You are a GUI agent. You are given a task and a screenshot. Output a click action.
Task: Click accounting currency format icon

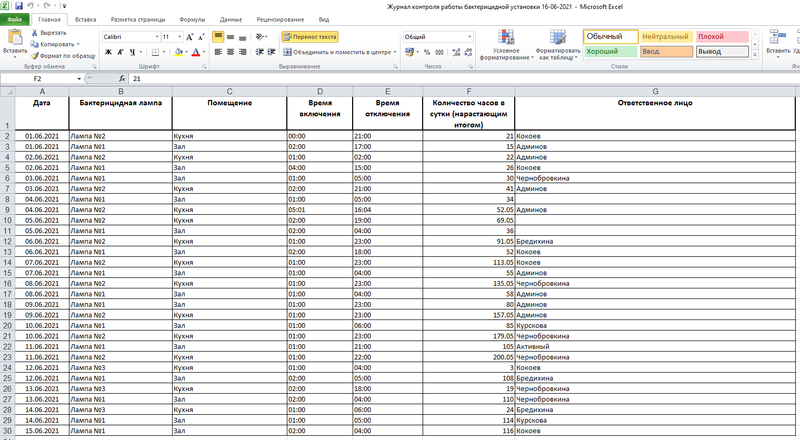tap(409, 52)
